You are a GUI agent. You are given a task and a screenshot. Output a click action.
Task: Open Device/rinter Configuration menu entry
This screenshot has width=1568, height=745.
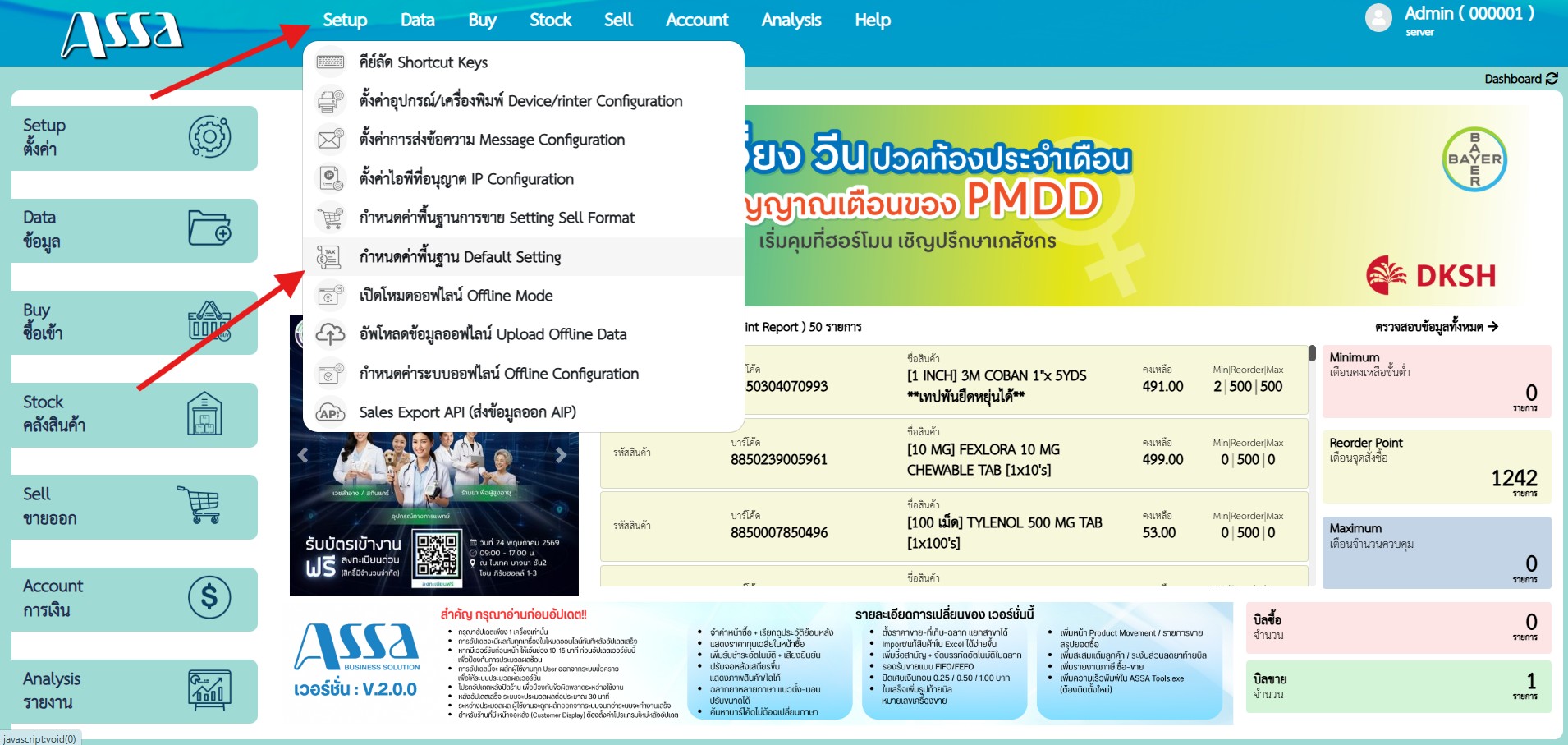coord(524,101)
